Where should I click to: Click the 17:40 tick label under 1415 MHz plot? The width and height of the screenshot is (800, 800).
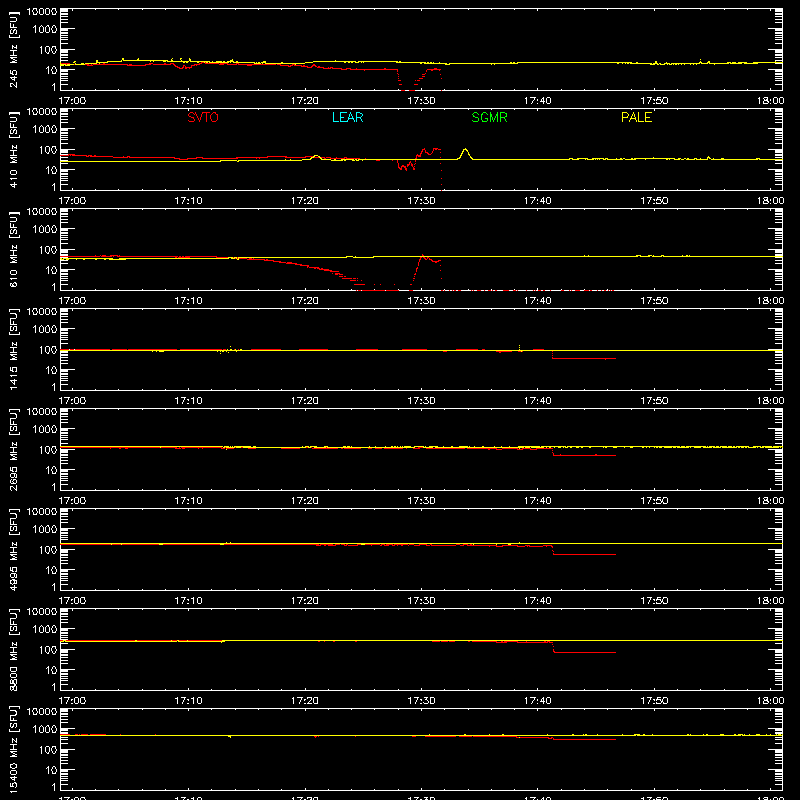point(537,401)
